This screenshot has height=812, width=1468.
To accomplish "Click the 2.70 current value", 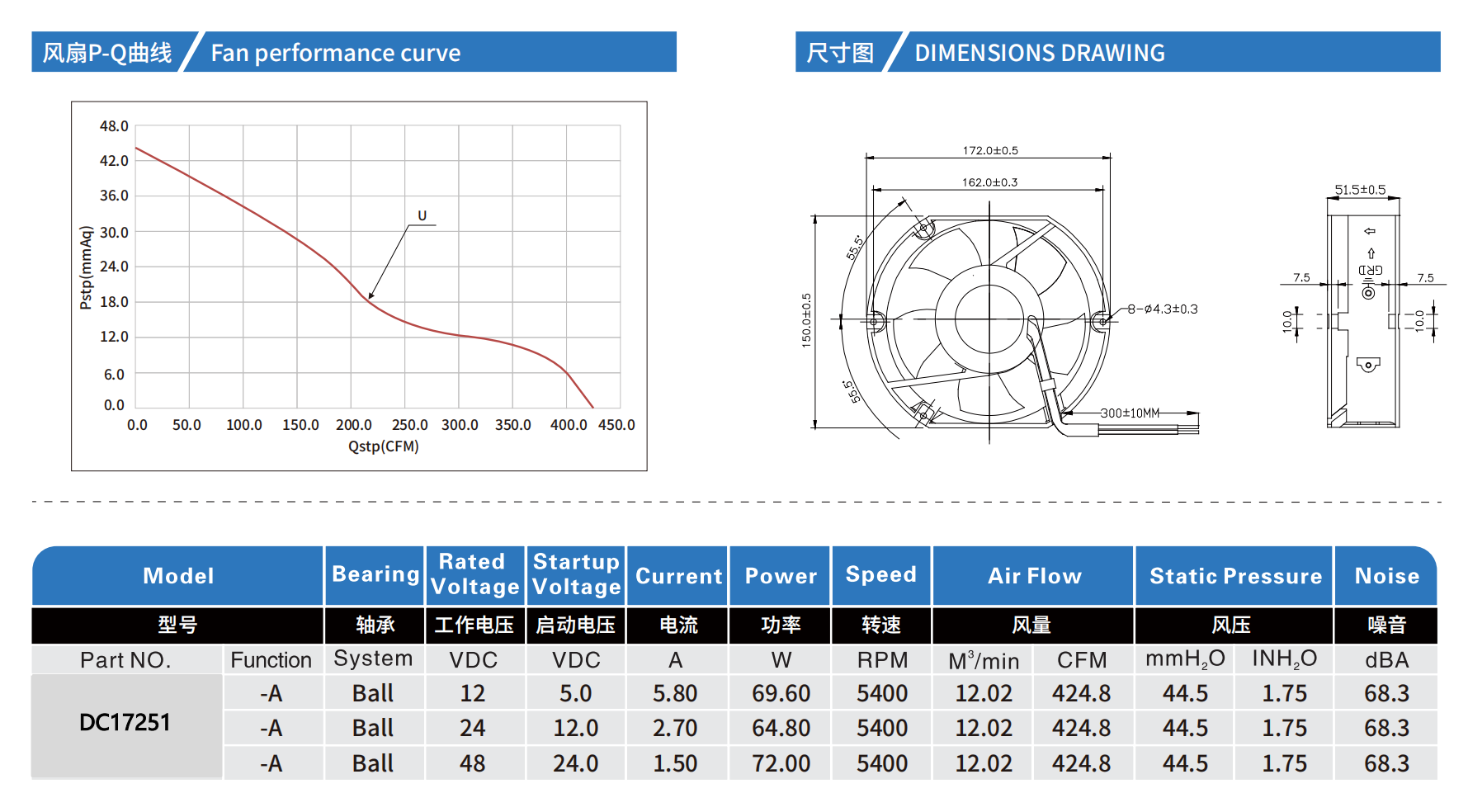I will [x=675, y=728].
